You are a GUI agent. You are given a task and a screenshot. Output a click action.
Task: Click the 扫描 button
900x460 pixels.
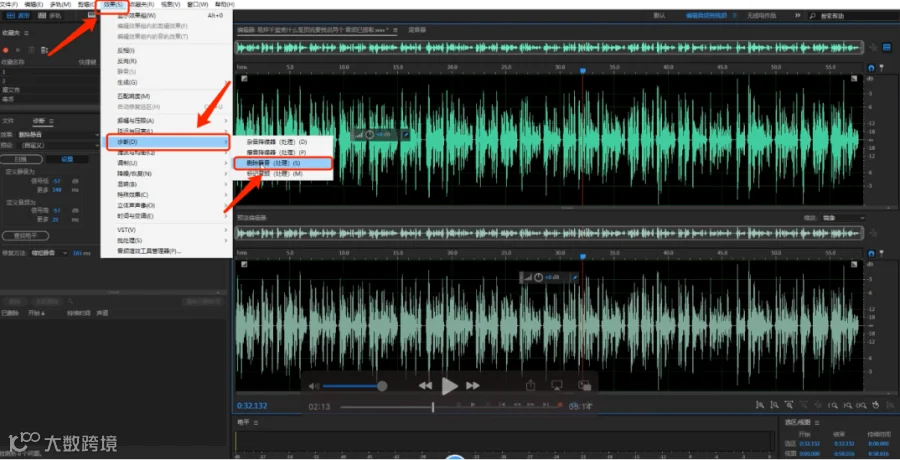pos(22,159)
